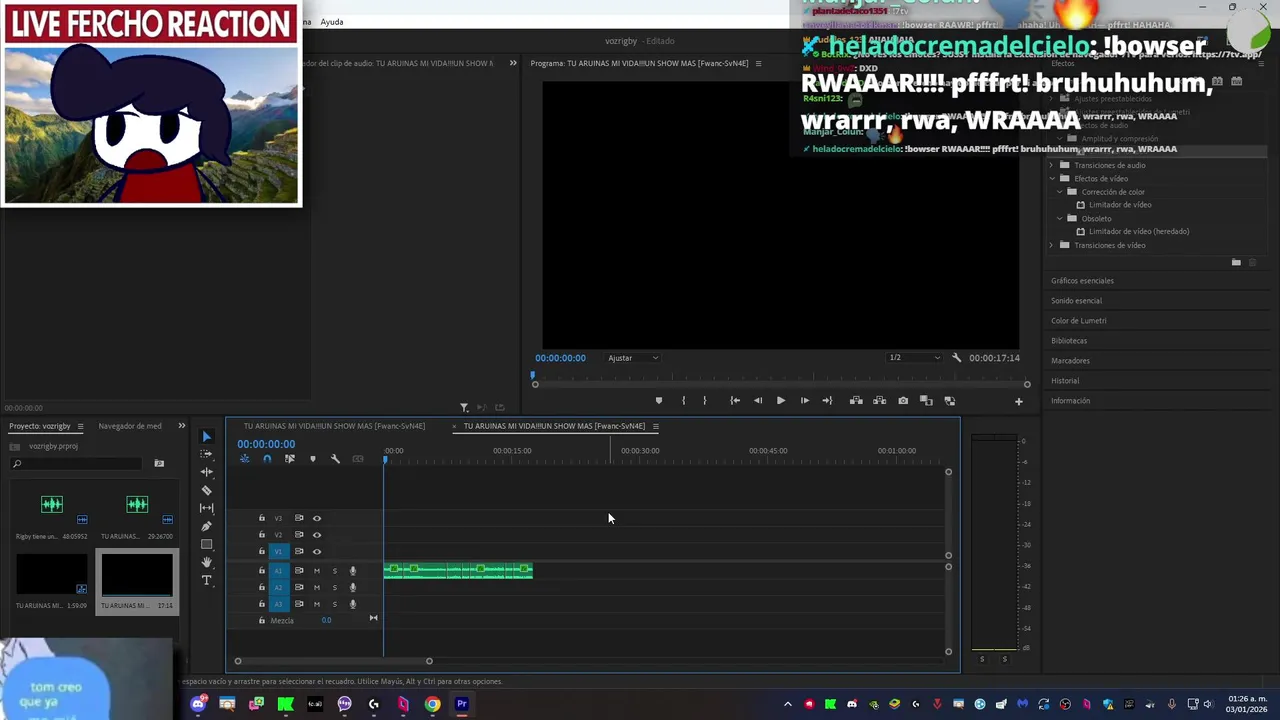This screenshot has height=720, width=1280.
Task: Expand Transiciones de audio folder
Action: tap(1052, 165)
